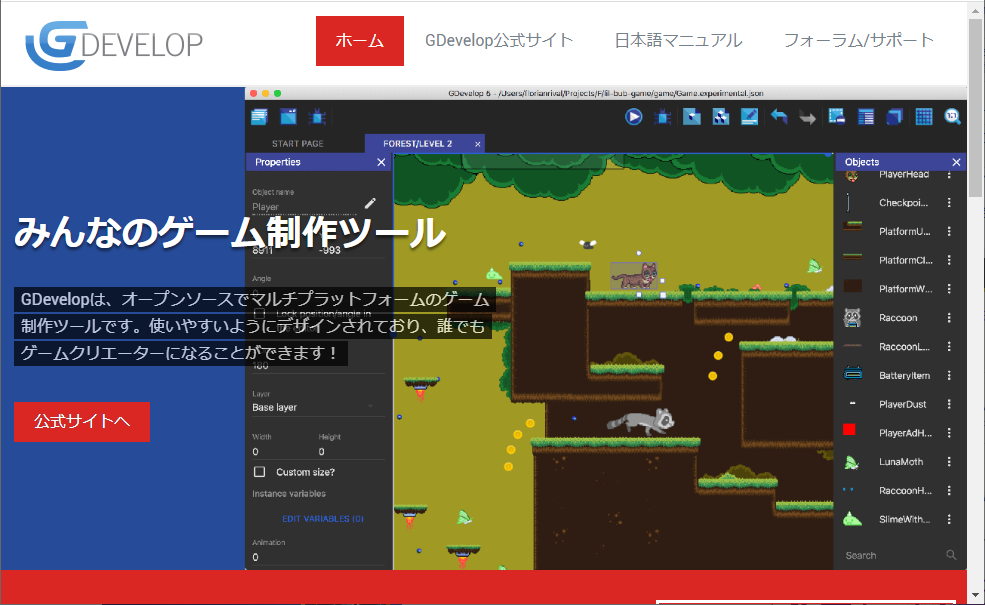Undo the last edit in the scene
This screenshot has width=985, height=605.
pyautogui.click(x=778, y=116)
